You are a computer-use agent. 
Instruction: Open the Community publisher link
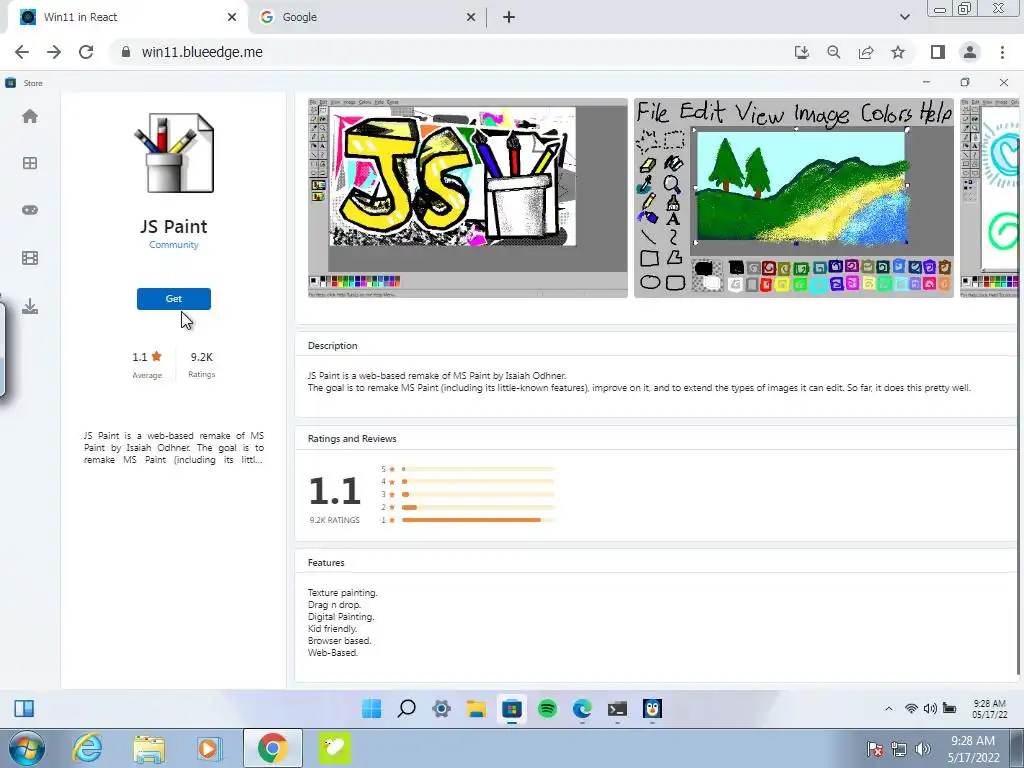(x=174, y=245)
